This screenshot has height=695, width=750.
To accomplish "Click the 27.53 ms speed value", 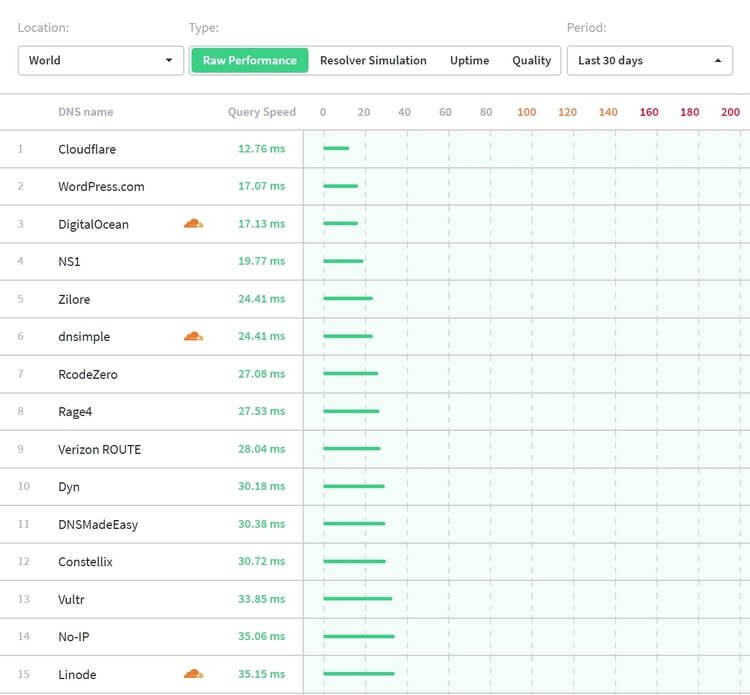I will pyautogui.click(x=262, y=411).
